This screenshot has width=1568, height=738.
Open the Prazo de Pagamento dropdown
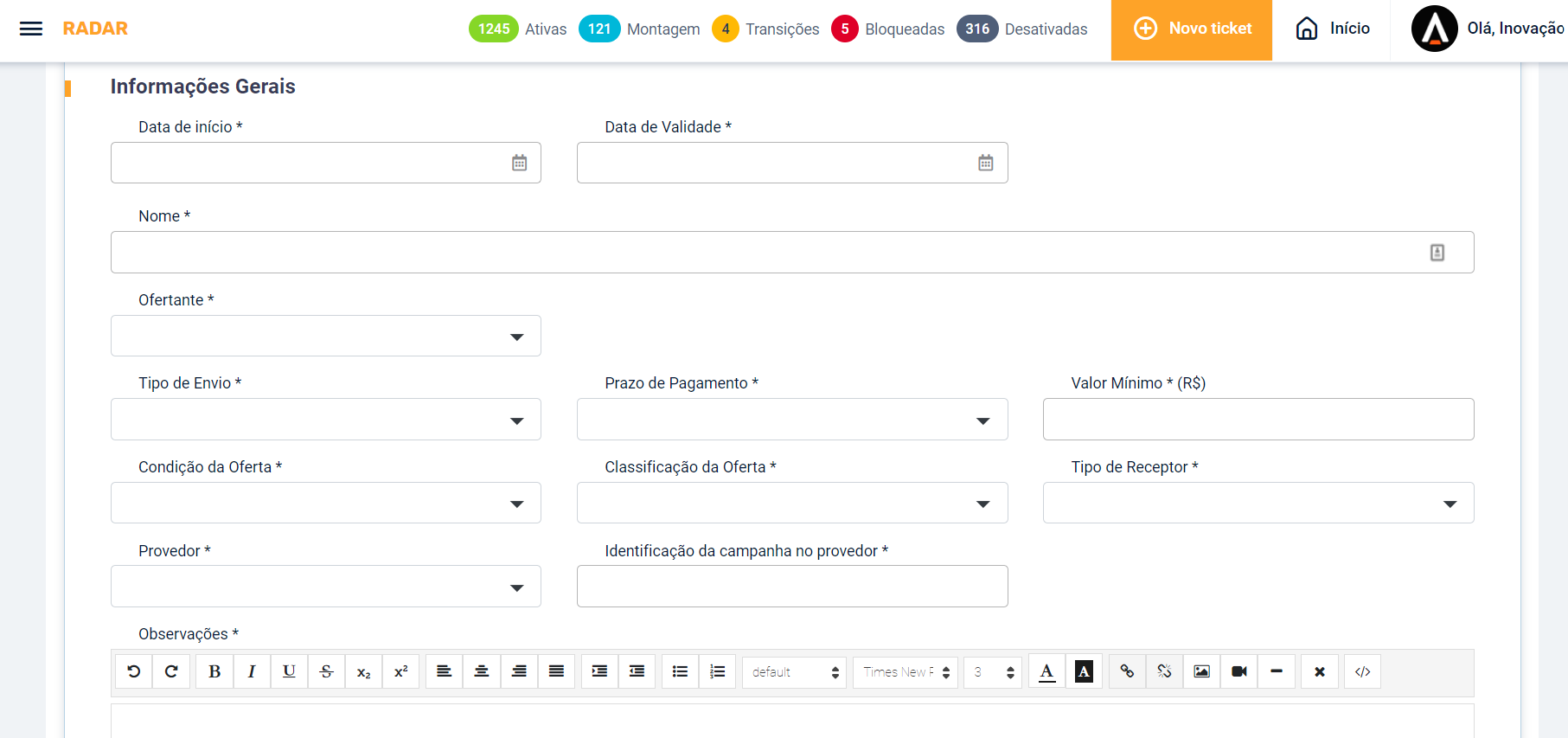pyautogui.click(x=982, y=420)
